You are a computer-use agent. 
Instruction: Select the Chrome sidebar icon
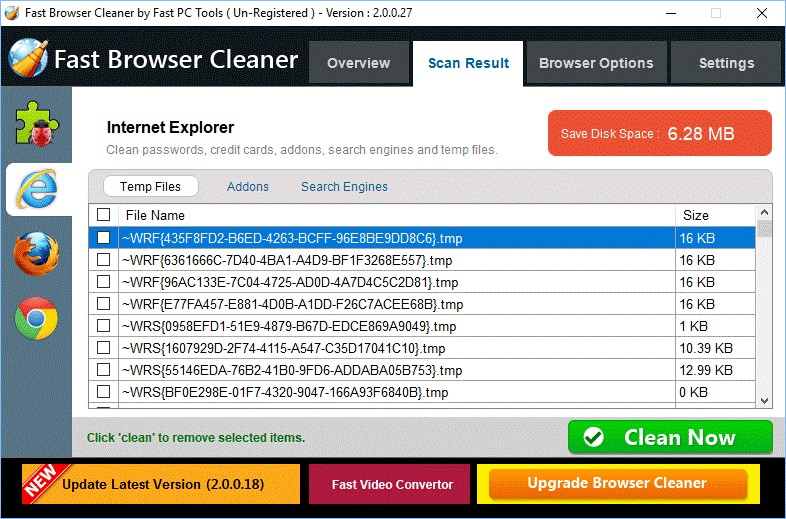click(37, 318)
